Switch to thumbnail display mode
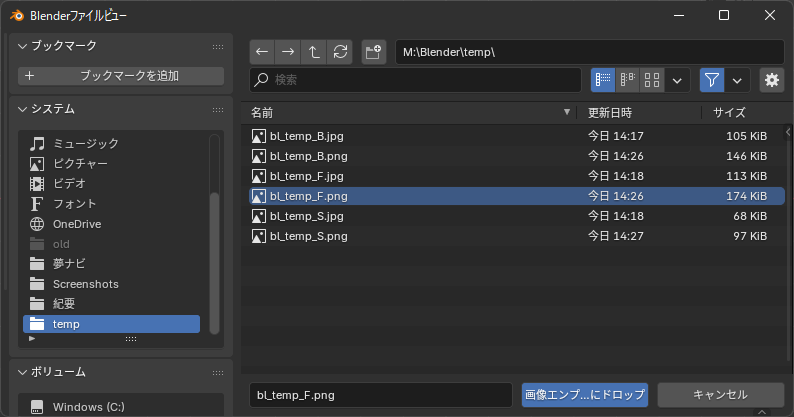Viewport: 794px width, 417px height. point(652,80)
